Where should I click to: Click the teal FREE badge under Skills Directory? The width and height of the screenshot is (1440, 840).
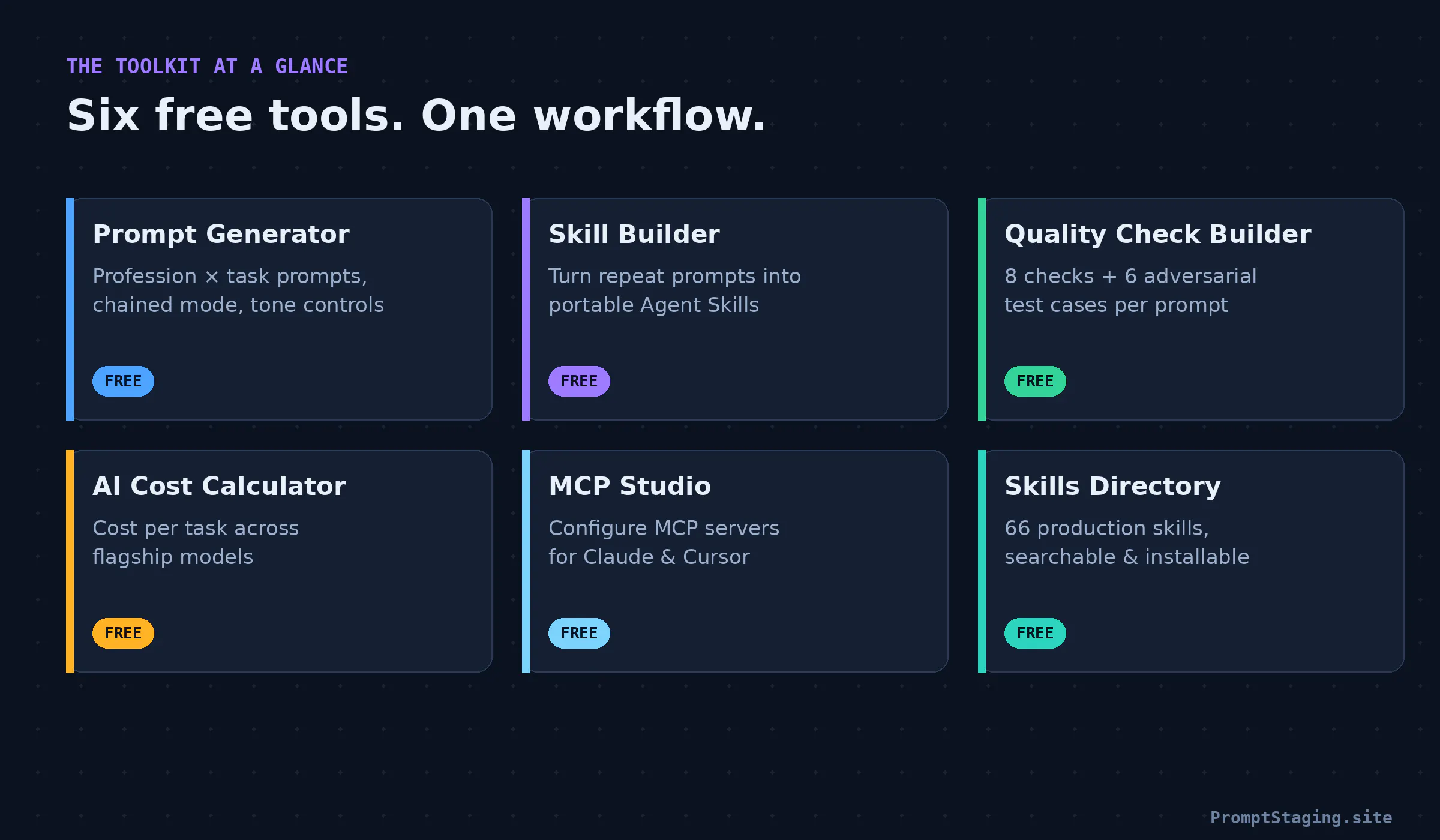1035,633
